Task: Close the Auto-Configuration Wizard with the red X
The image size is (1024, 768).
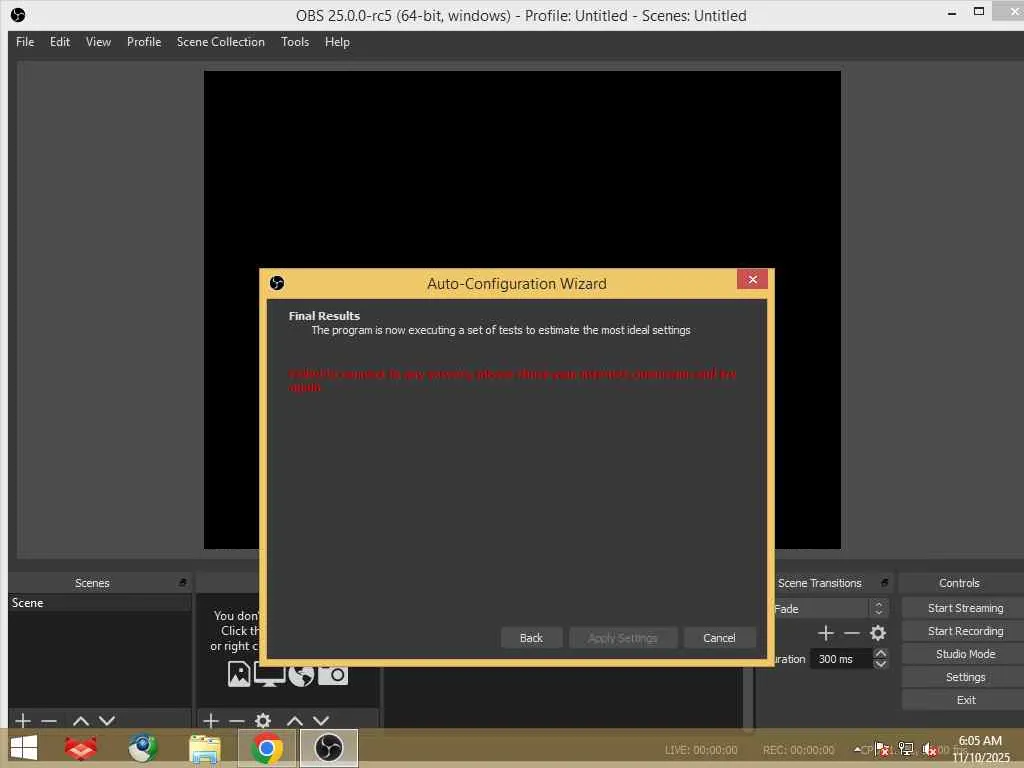Action: coord(752,280)
